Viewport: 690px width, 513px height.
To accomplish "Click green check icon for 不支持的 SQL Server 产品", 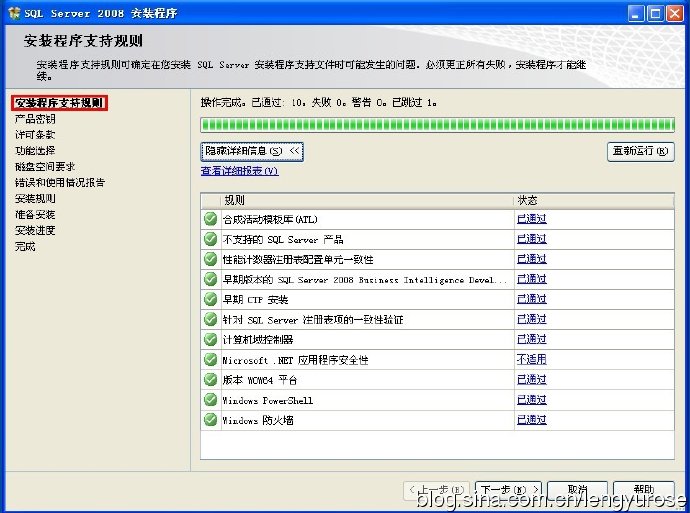I will [211, 239].
